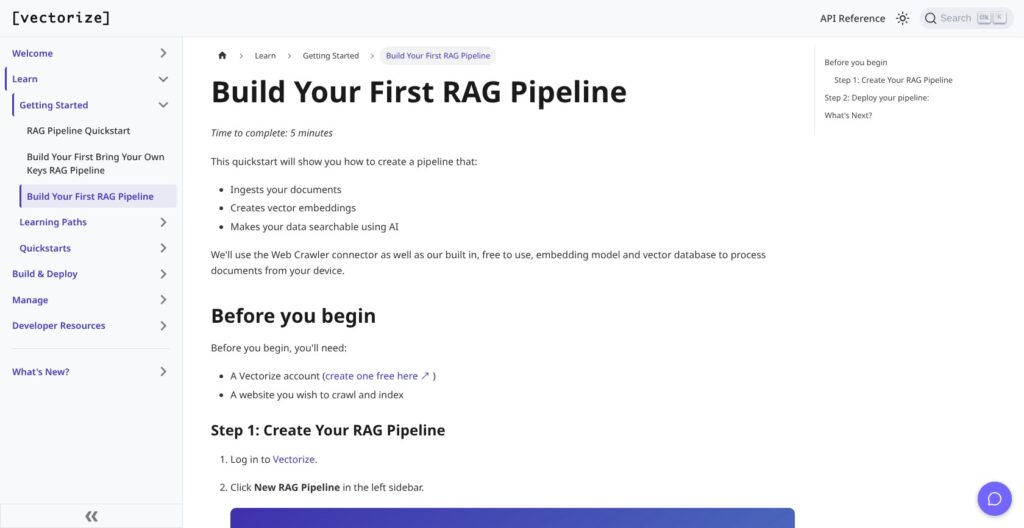Image resolution: width=1024 pixels, height=528 pixels.
Task: Click the Time to complete: 5 minutes text
Action: tap(272, 133)
